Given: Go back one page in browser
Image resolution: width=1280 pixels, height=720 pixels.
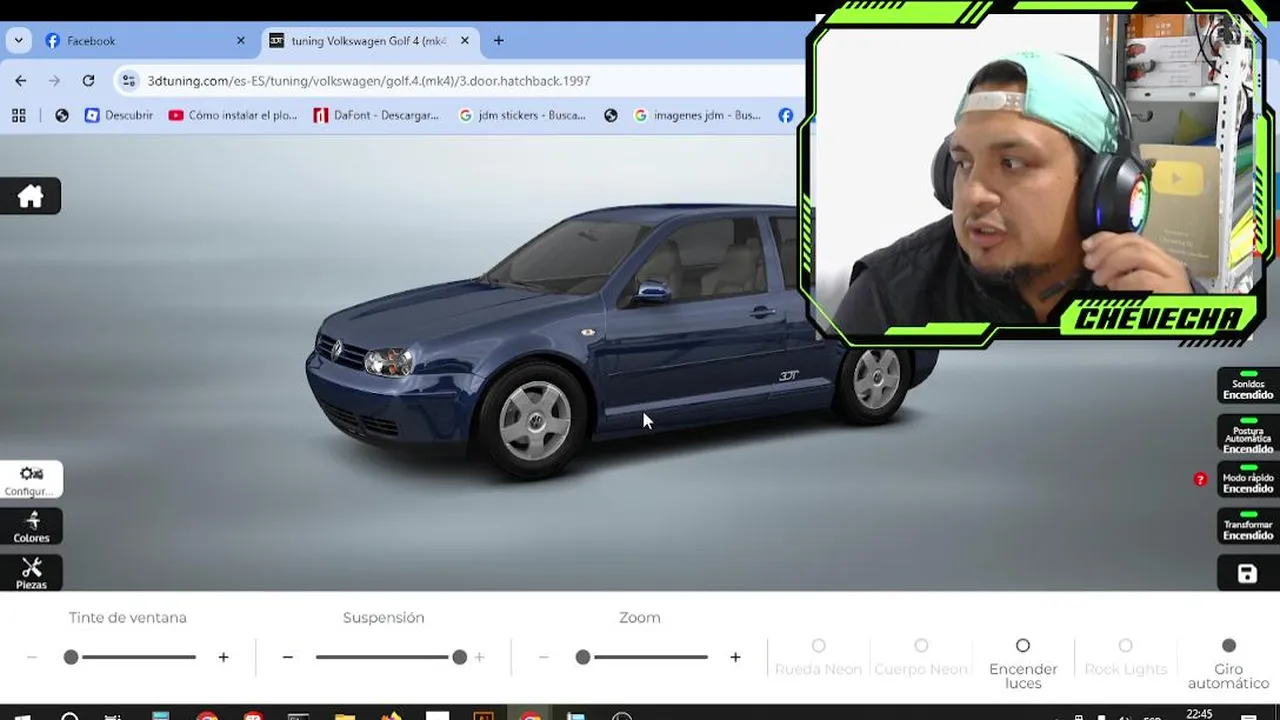Looking at the screenshot, I should (x=21, y=80).
